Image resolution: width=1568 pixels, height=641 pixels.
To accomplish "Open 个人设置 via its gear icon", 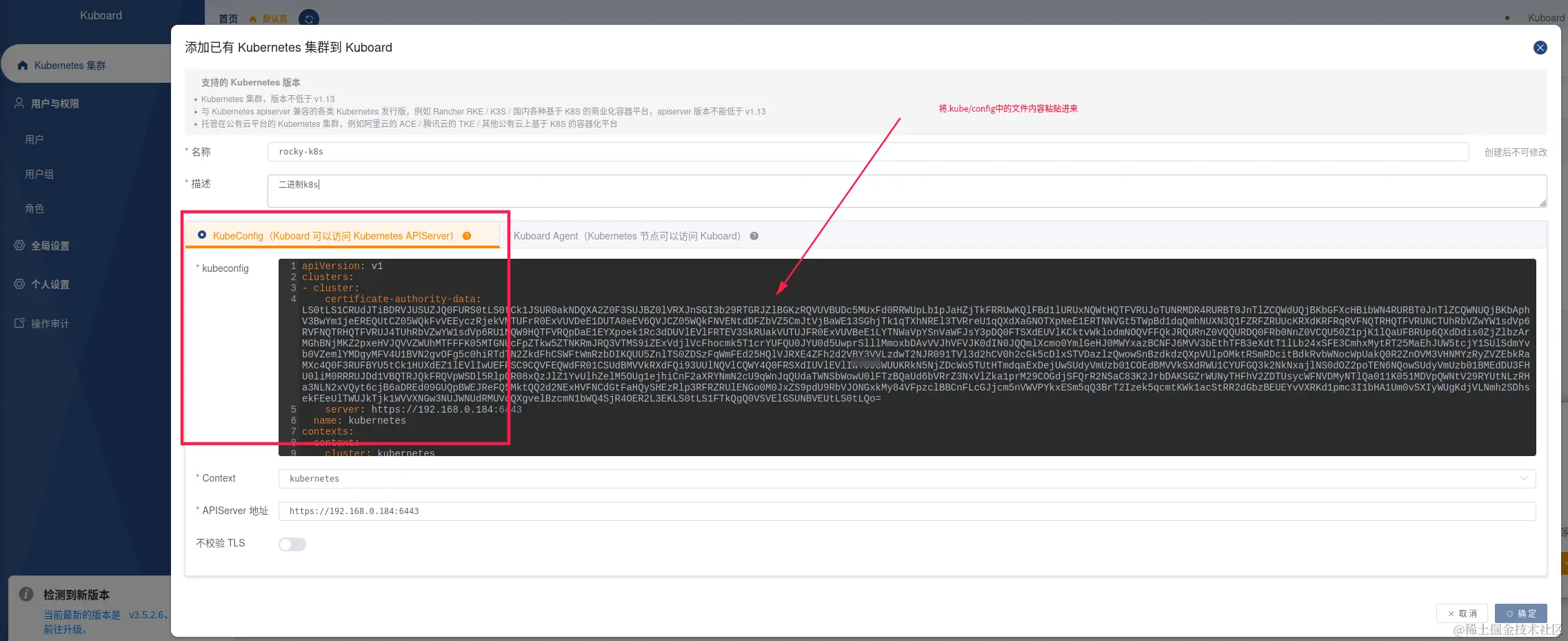I will (19, 284).
